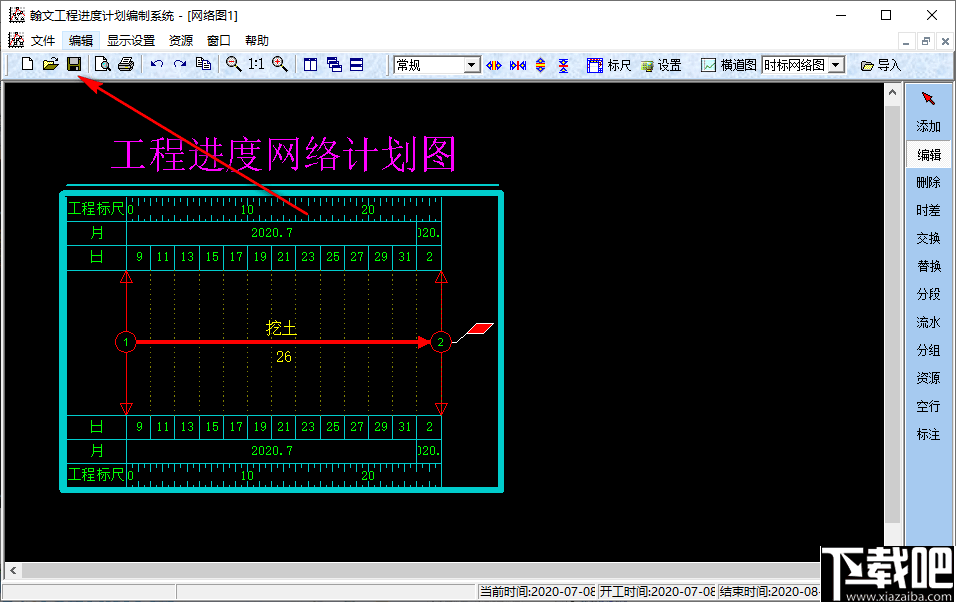Viewport: 956px width, 602px height.
Task: Click the 工程进度网络计划图 title
Action: coord(284,154)
